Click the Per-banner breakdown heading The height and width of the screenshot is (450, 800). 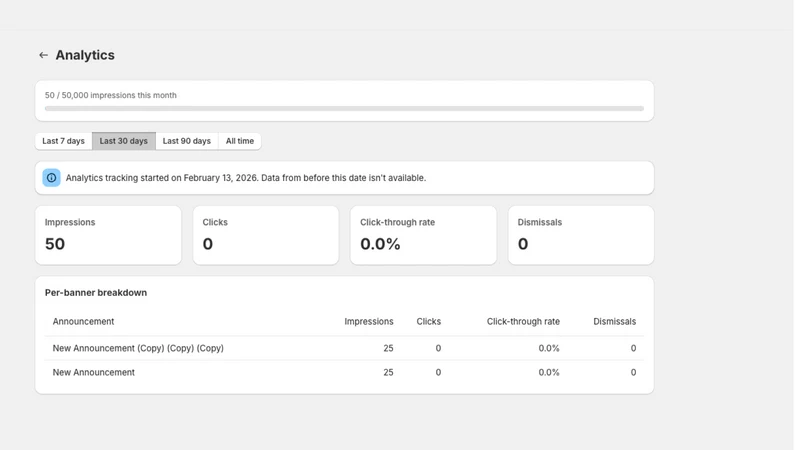coord(96,293)
